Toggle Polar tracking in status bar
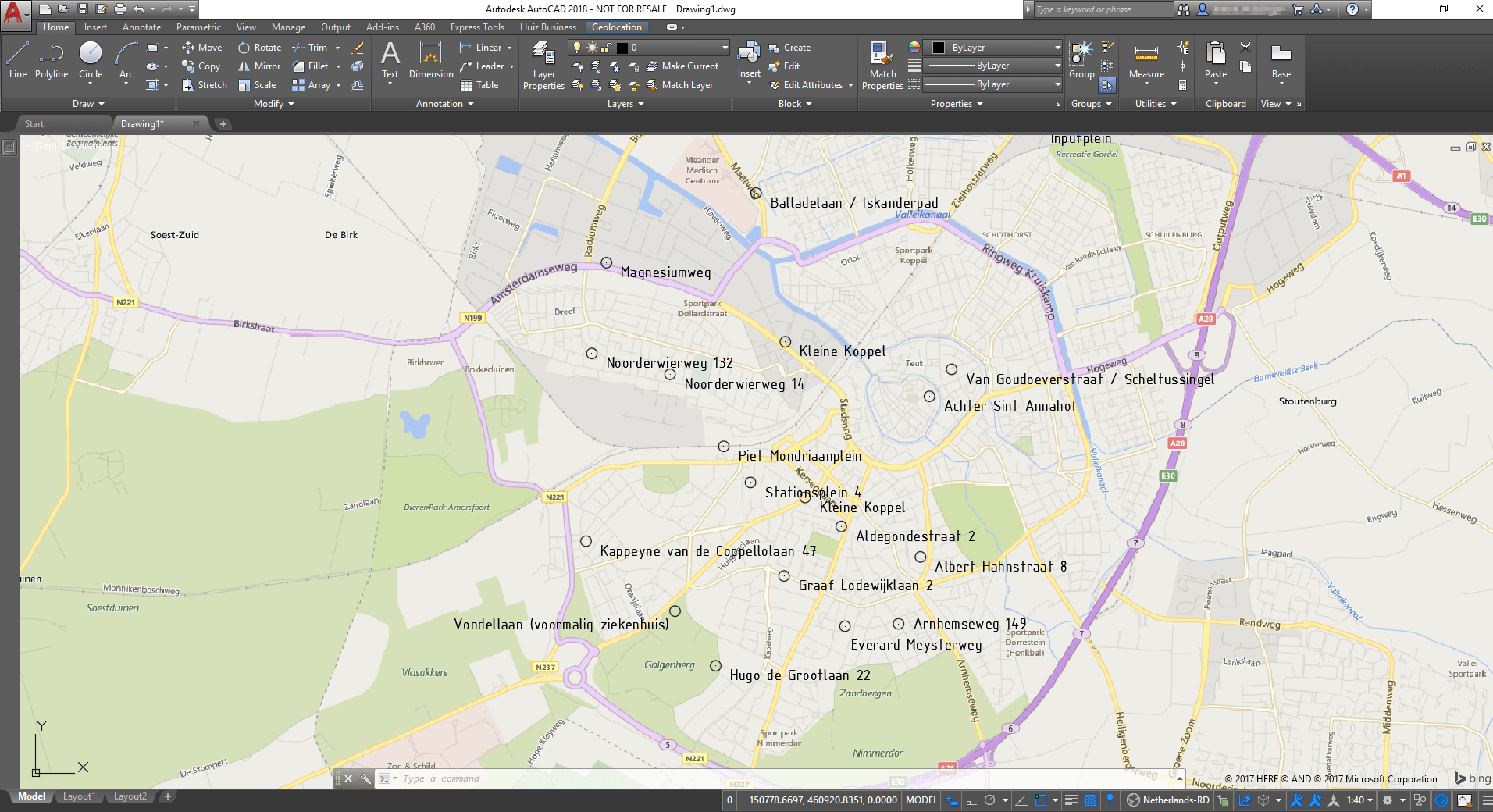The image size is (1493, 812). 990,800
